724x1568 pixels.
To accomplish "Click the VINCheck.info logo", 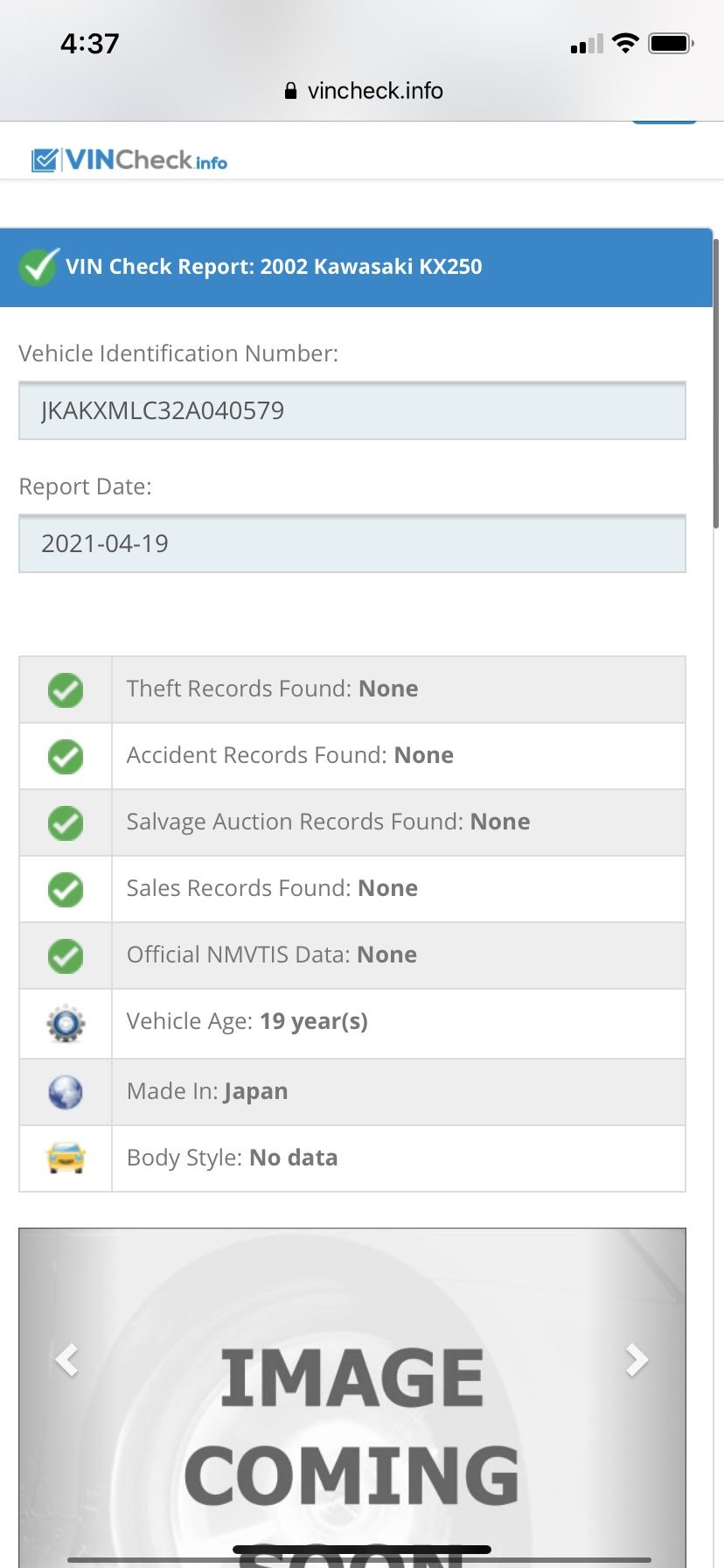I will 129,160.
